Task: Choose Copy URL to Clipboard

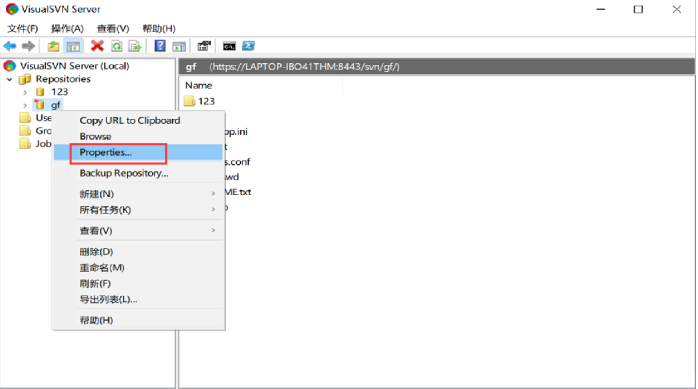Action: click(x=138, y=121)
